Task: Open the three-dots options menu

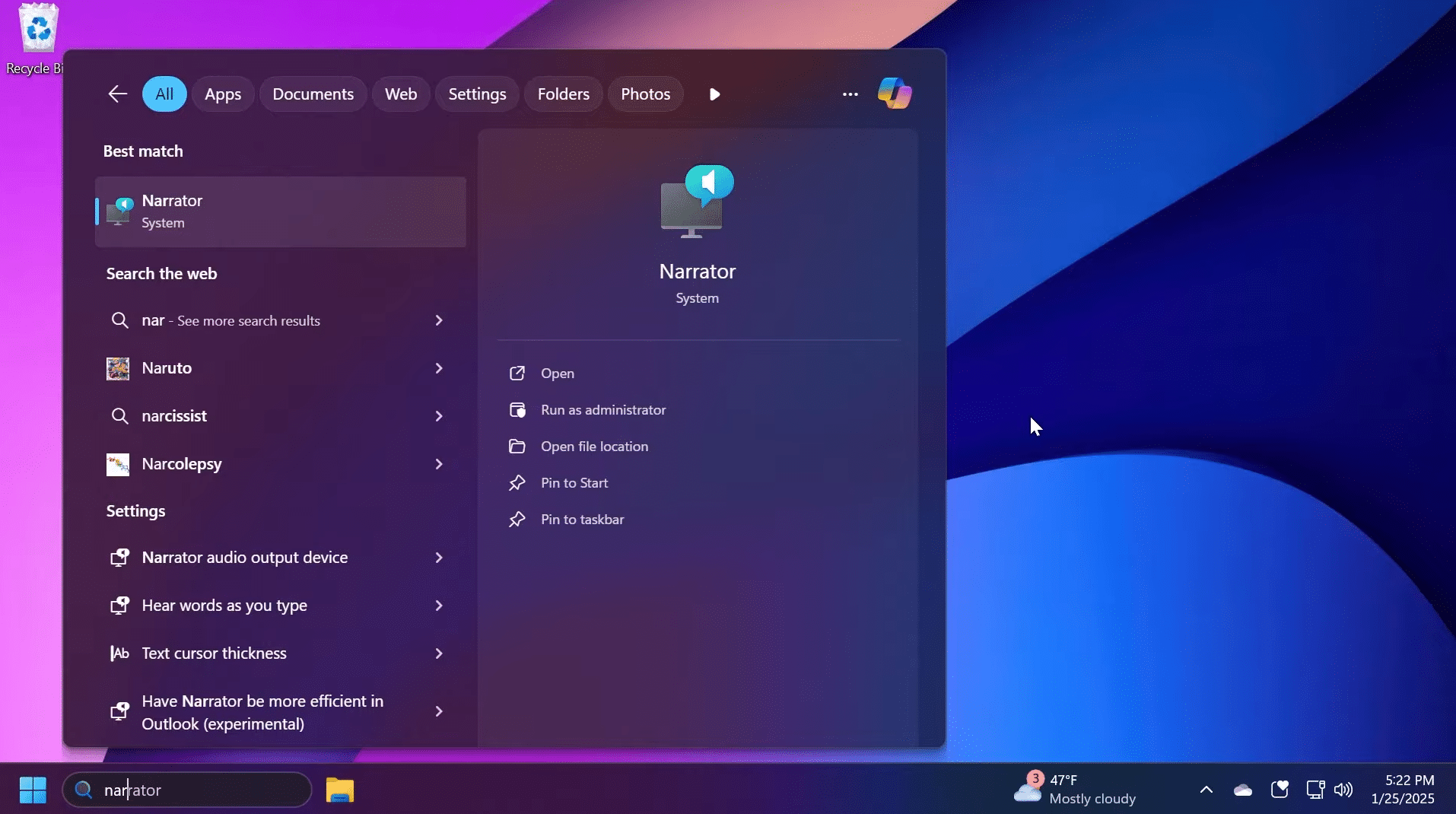Action: (850, 94)
